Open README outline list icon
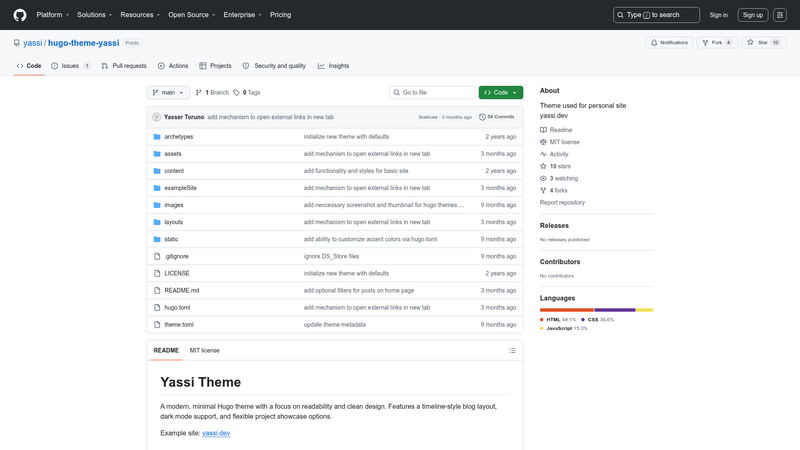 tap(512, 351)
